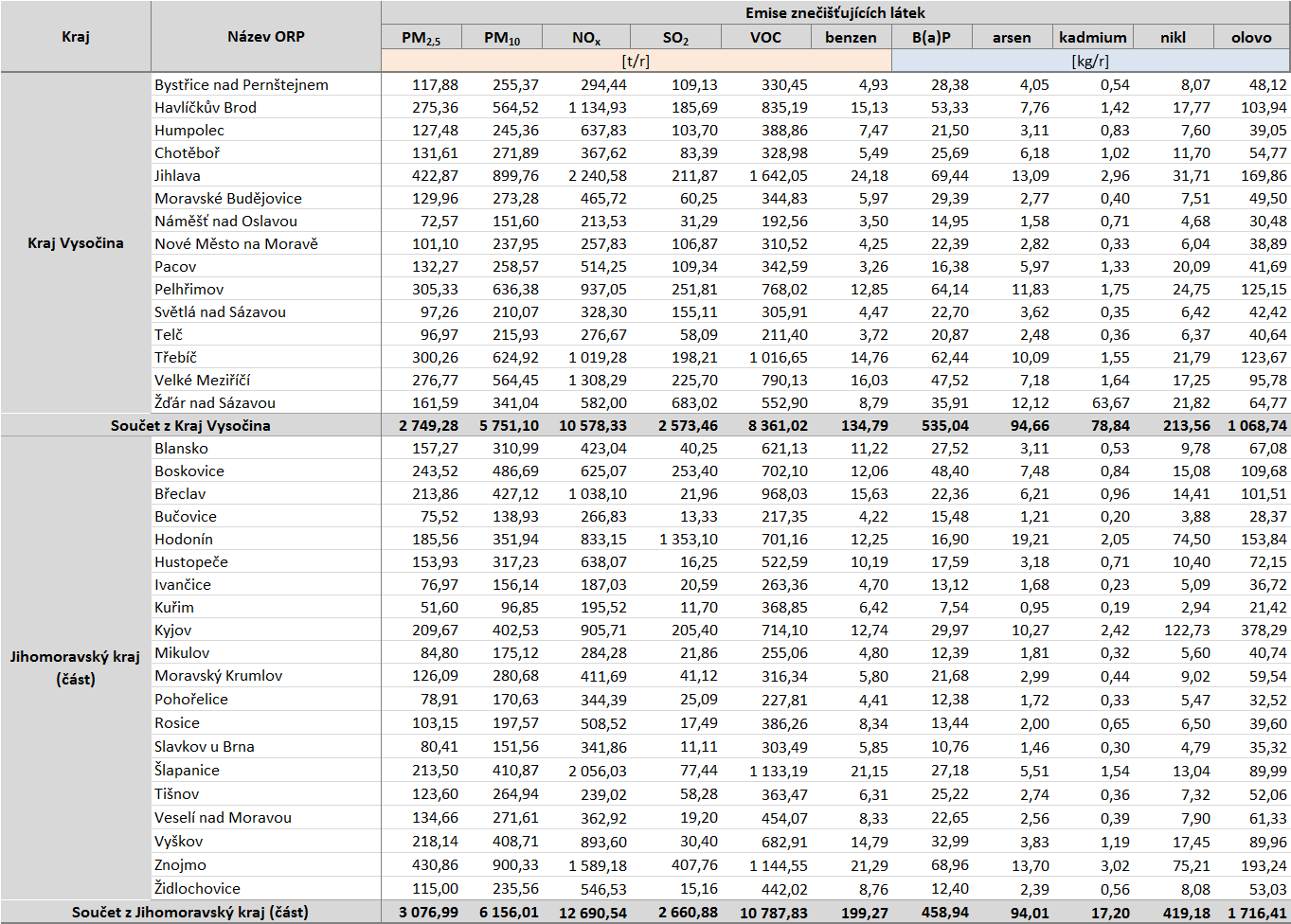Click 'Emise znečišťujících látek' header
Viewport: 1291px width, 924px height.
click(x=835, y=12)
